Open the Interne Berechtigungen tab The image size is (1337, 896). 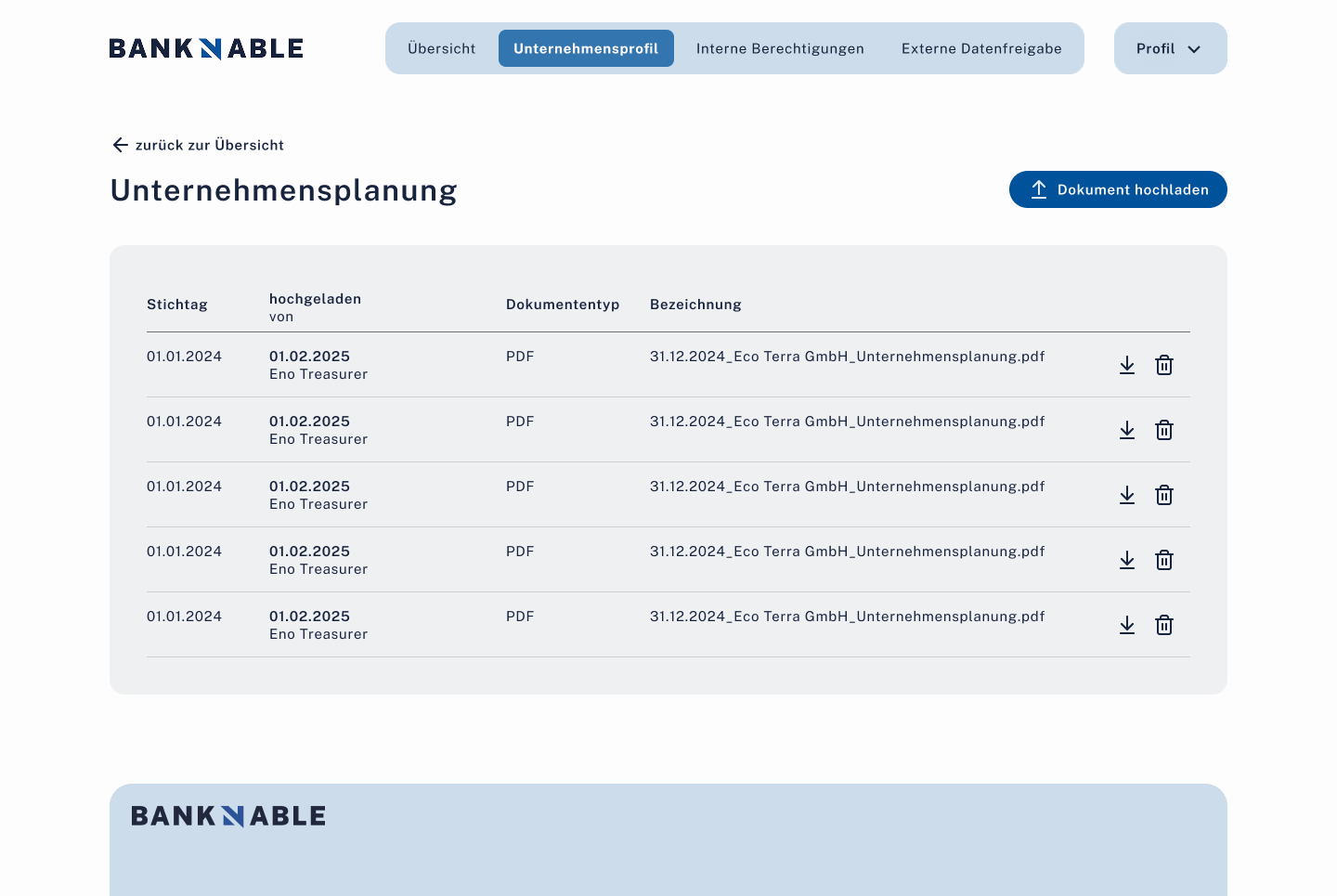780,48
